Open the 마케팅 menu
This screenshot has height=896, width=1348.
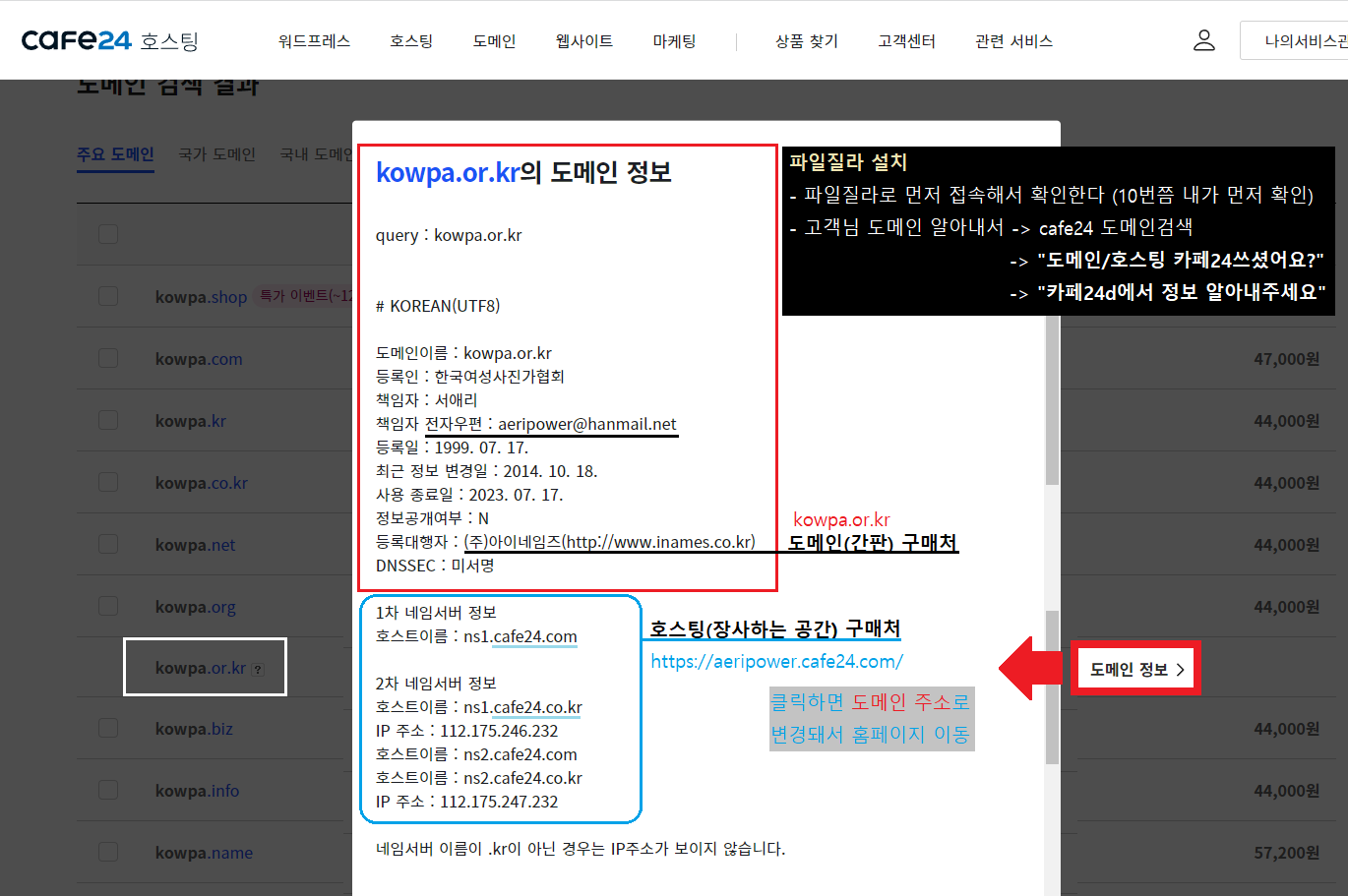click(675, 41)
